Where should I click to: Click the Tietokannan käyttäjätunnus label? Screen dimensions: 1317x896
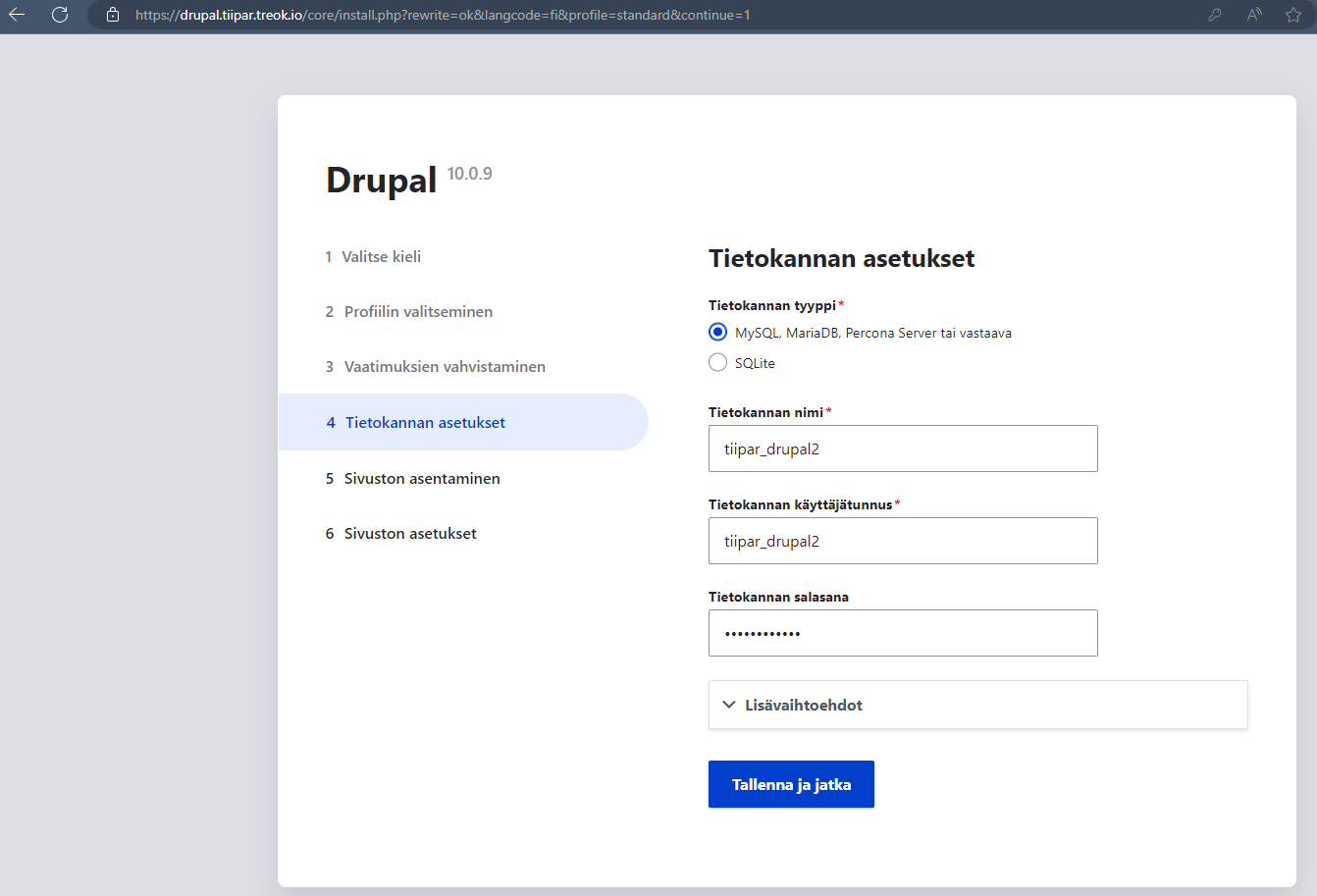point(801,504)
